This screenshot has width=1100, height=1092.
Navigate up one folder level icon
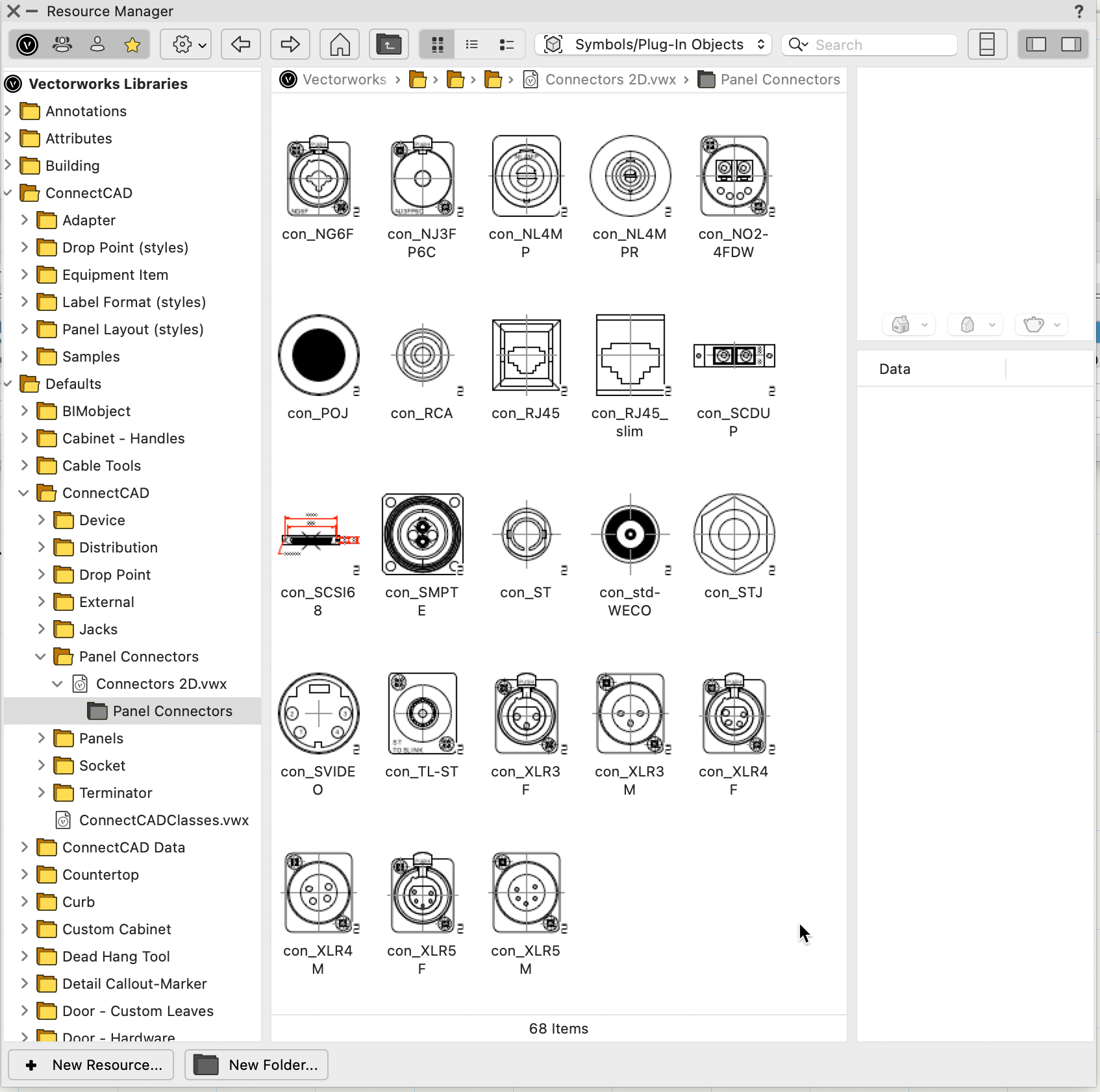tap(388, 45)
